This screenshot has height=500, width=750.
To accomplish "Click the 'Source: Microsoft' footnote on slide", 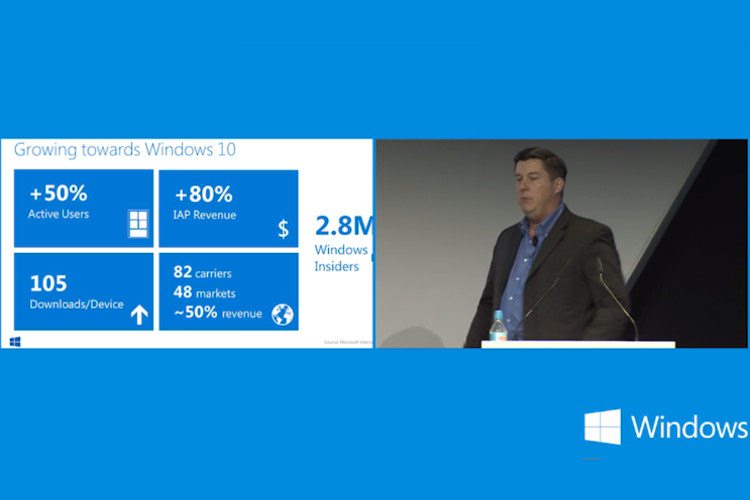I will (348, 342).
